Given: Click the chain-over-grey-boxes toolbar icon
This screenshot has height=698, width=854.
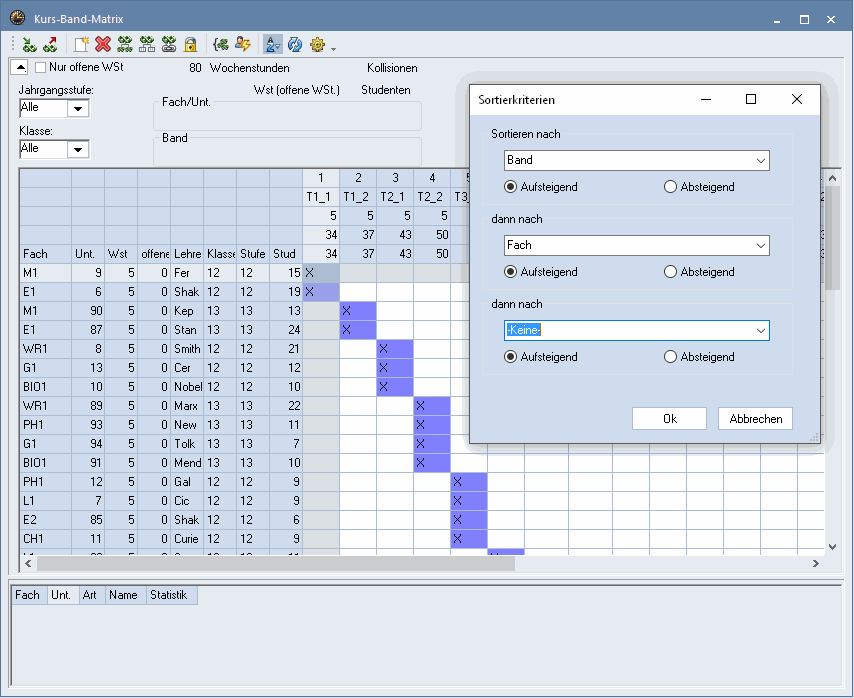Looking at the screenshot, I should 147,45.
